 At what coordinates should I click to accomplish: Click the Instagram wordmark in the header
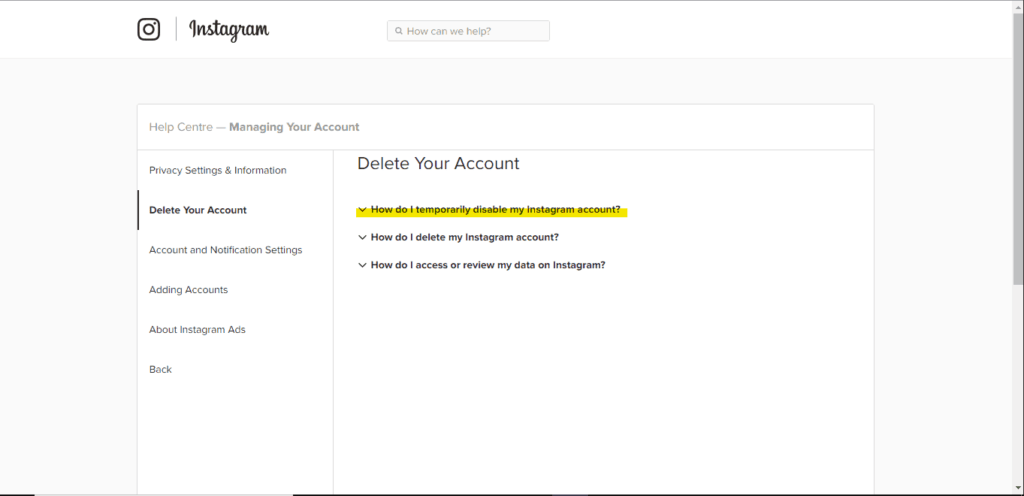229,29
